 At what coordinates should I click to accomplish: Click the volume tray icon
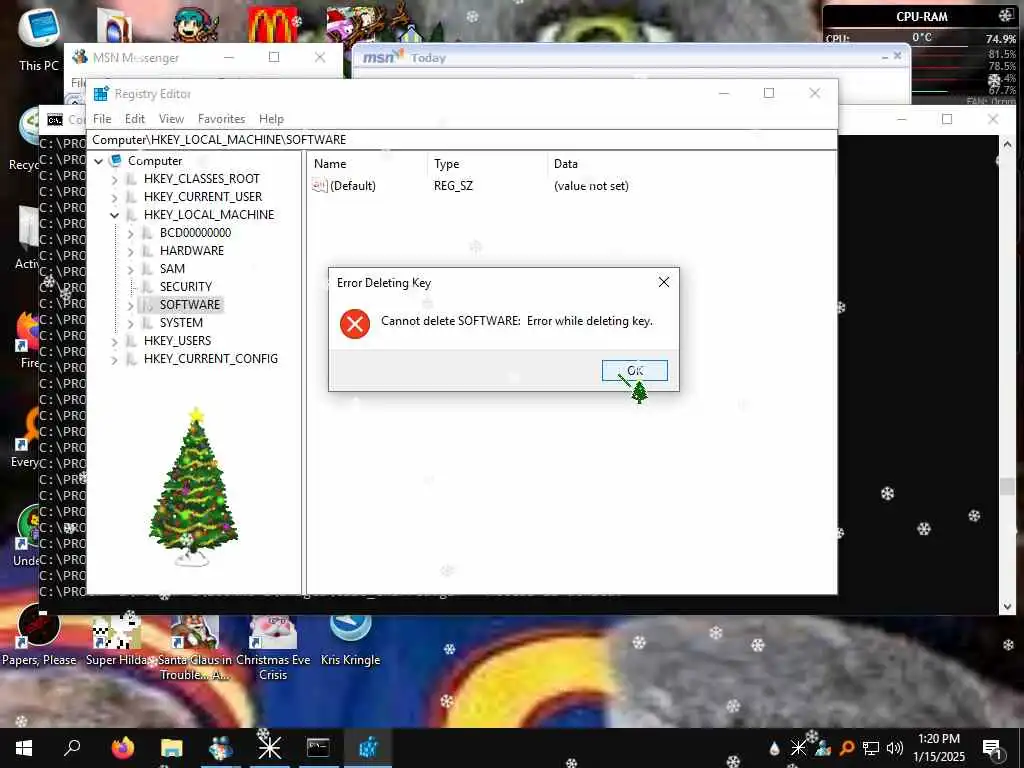(894, 748)
